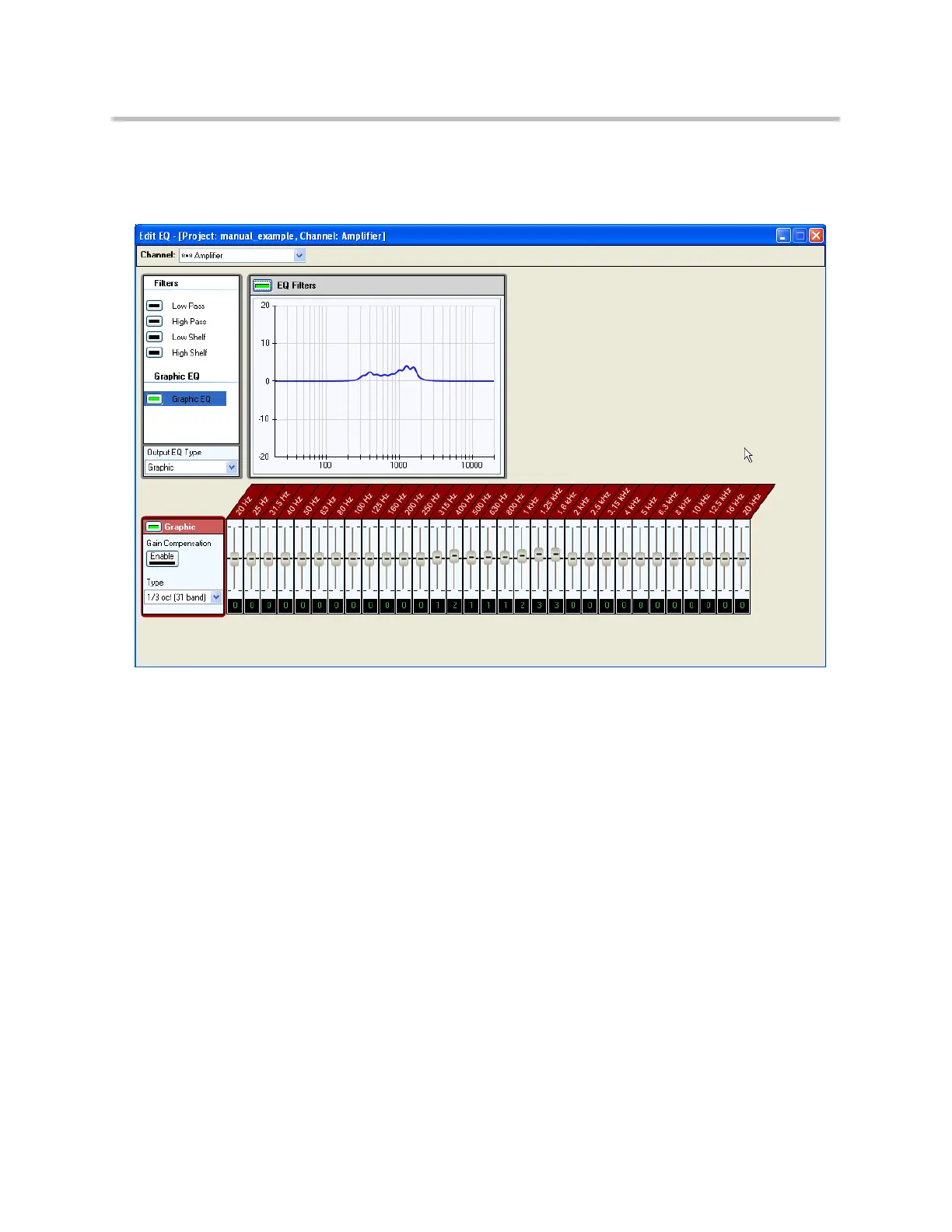Click the gain value box under 315 Hz
The height and width of the screenshot is (1232, 952).
point(437,605)
